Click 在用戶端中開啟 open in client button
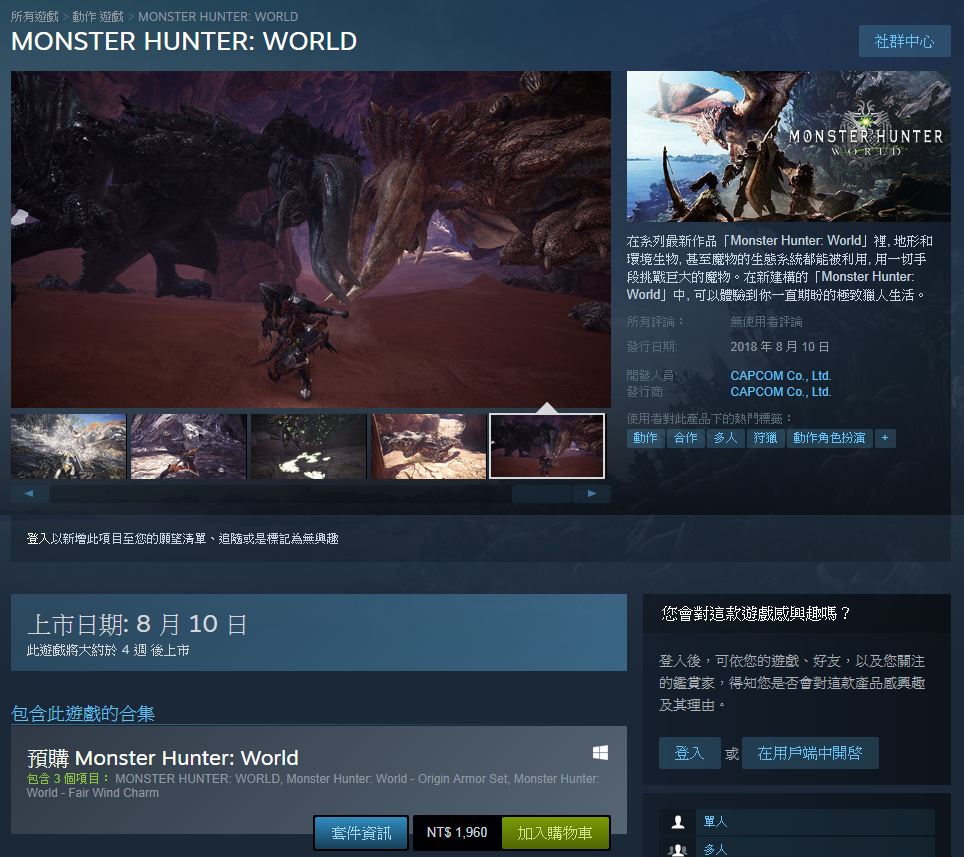This screenshot has height=857, width=964. 810,753
